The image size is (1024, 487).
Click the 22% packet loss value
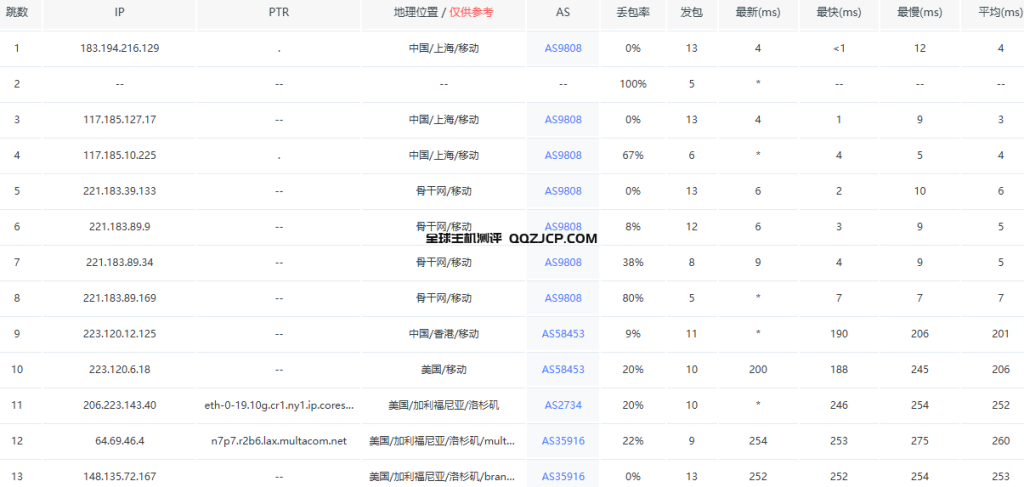[x=632, y=441]
